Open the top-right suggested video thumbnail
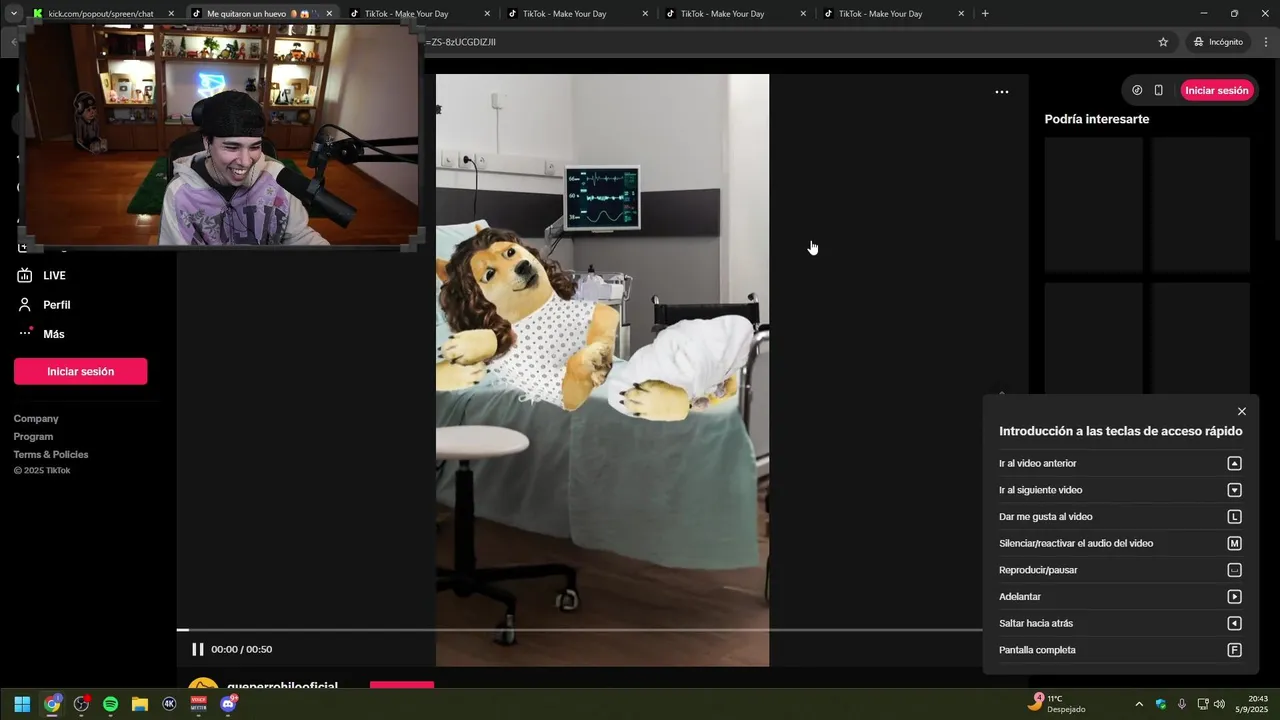Viewport: 1280px width, 720px height. (1200, 205)
